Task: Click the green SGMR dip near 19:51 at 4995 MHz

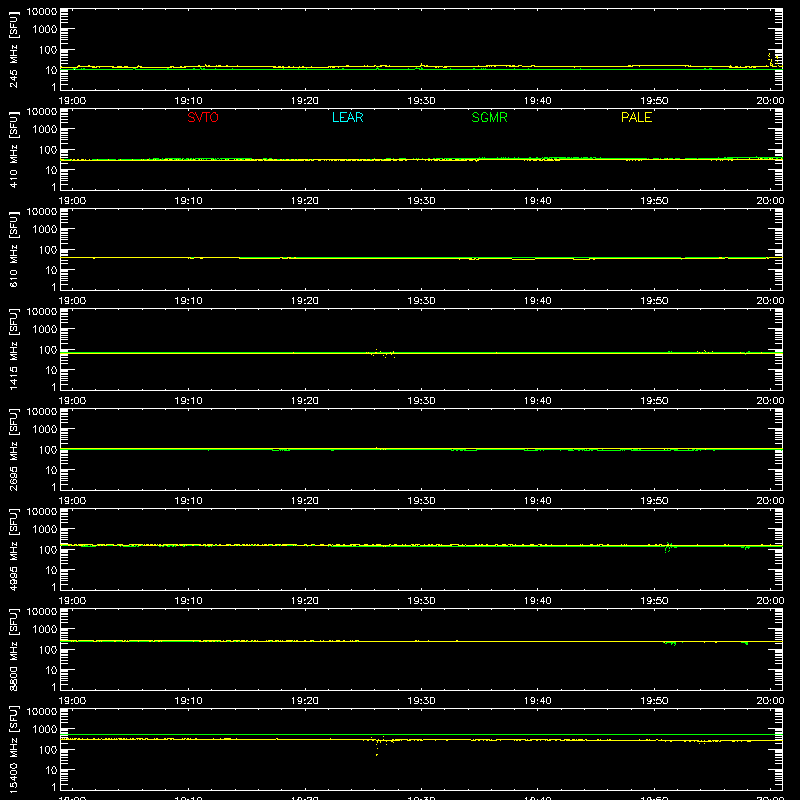Action: [x=668, y=547]
